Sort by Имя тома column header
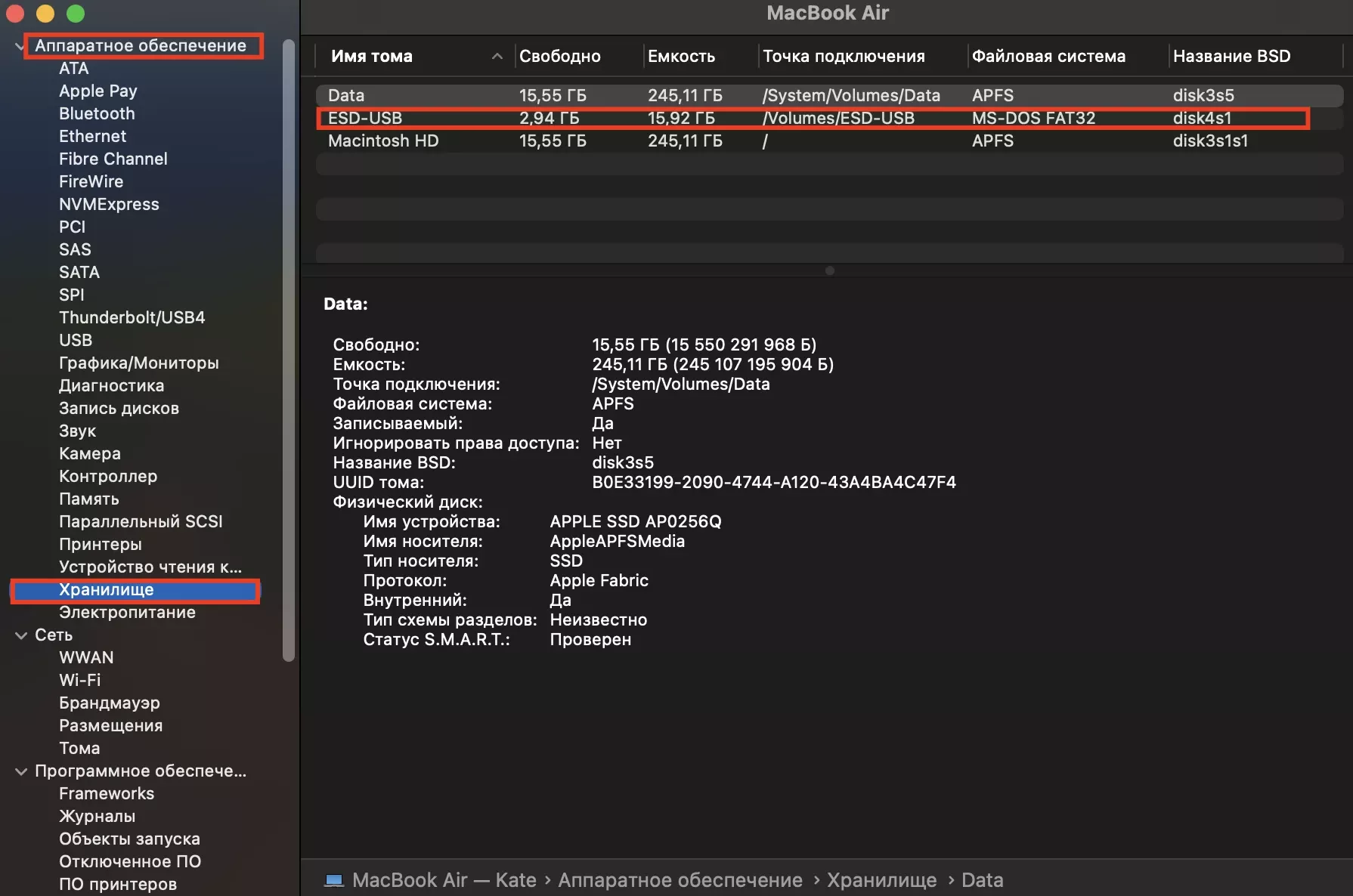This screenshot has height=896, width=1353. click(372, 56)
